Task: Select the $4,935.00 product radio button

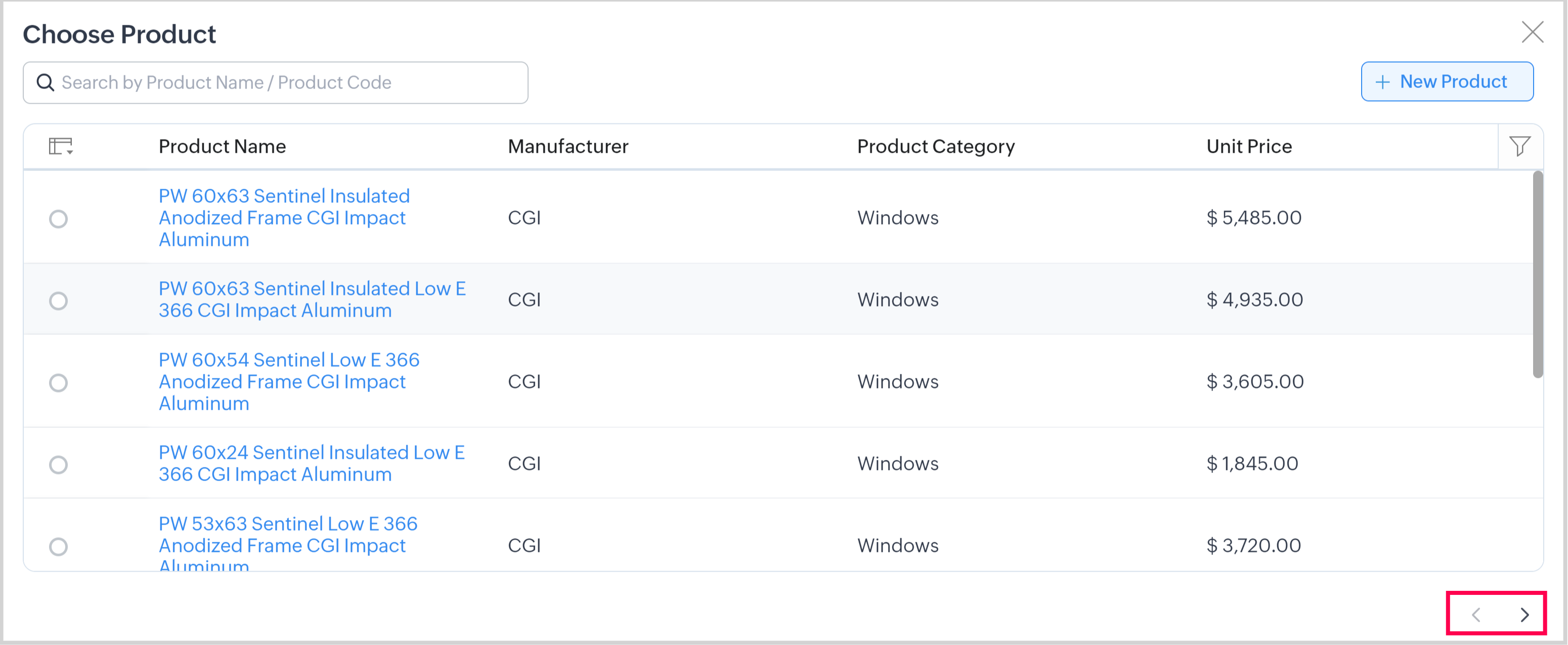Action: [x=59, y=300]
